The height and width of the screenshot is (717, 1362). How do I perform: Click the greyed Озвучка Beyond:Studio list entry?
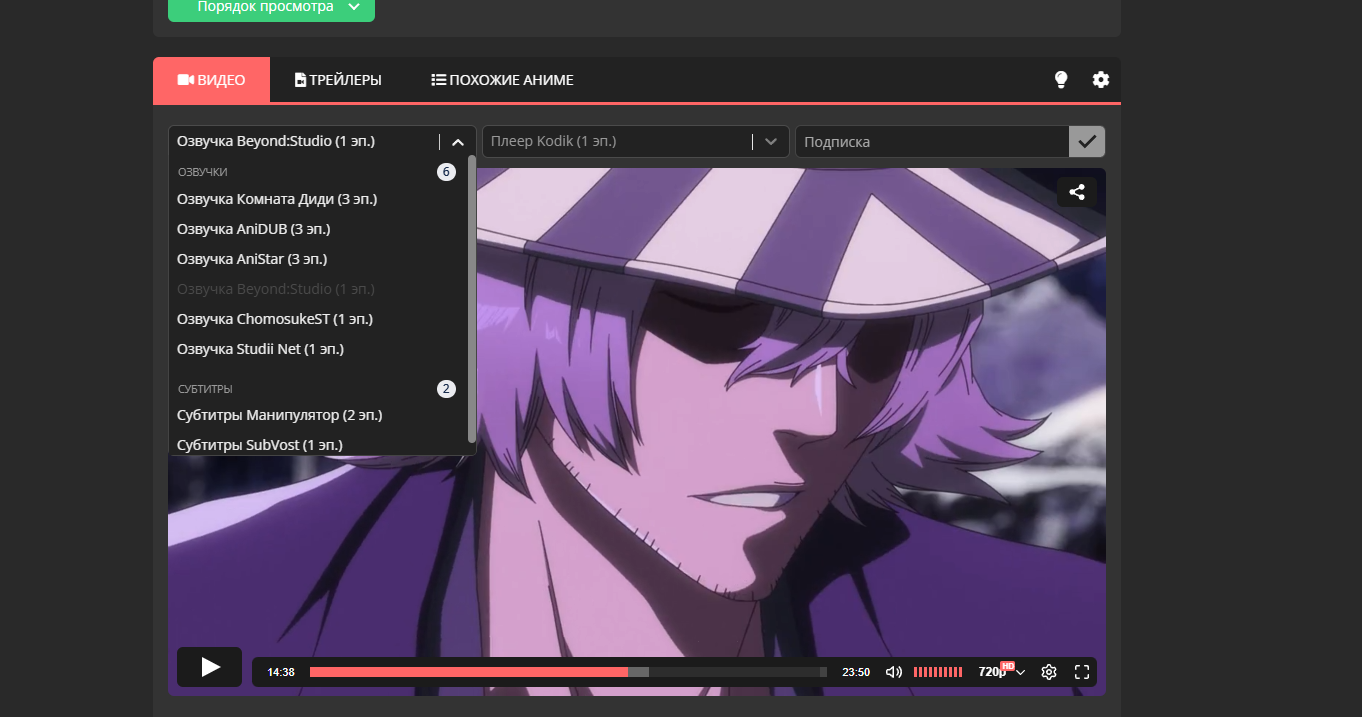coord(318,289)
